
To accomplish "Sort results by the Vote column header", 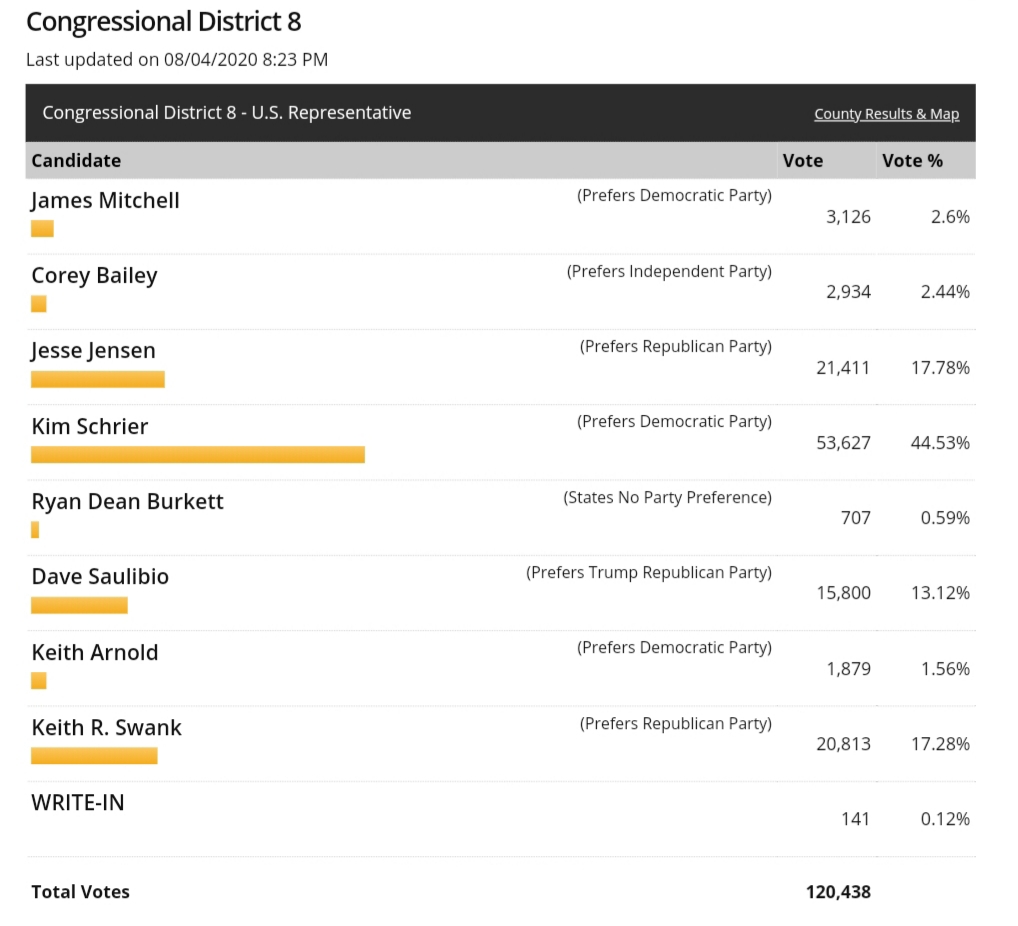I will pyautogui.click(x=803, y=160).
